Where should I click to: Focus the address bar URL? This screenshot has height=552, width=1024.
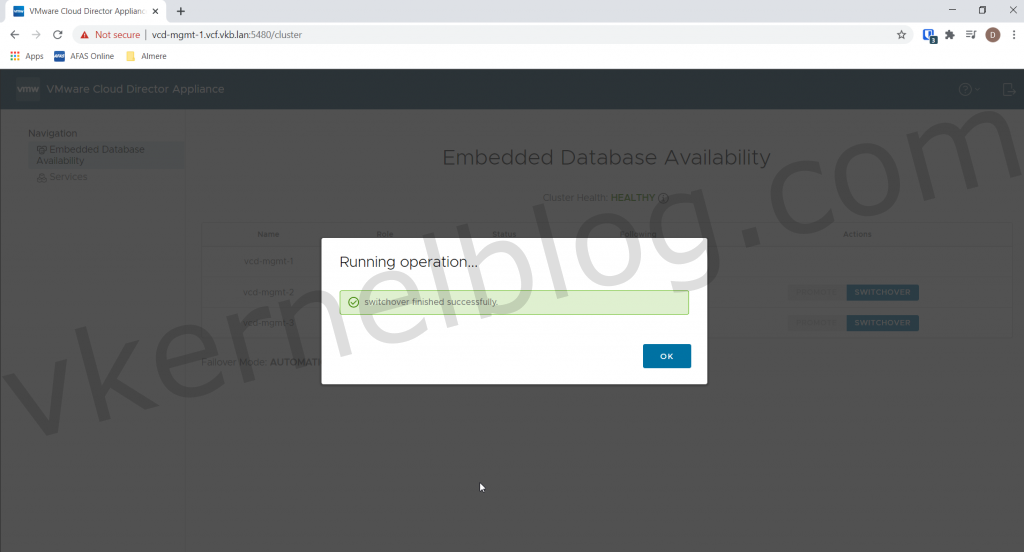point(227,35)
